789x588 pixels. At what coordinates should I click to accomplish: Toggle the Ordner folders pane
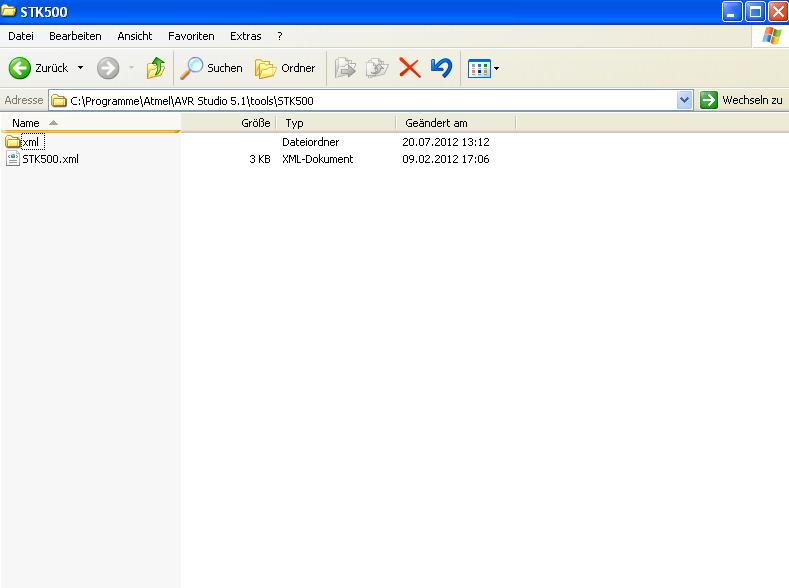285,68
